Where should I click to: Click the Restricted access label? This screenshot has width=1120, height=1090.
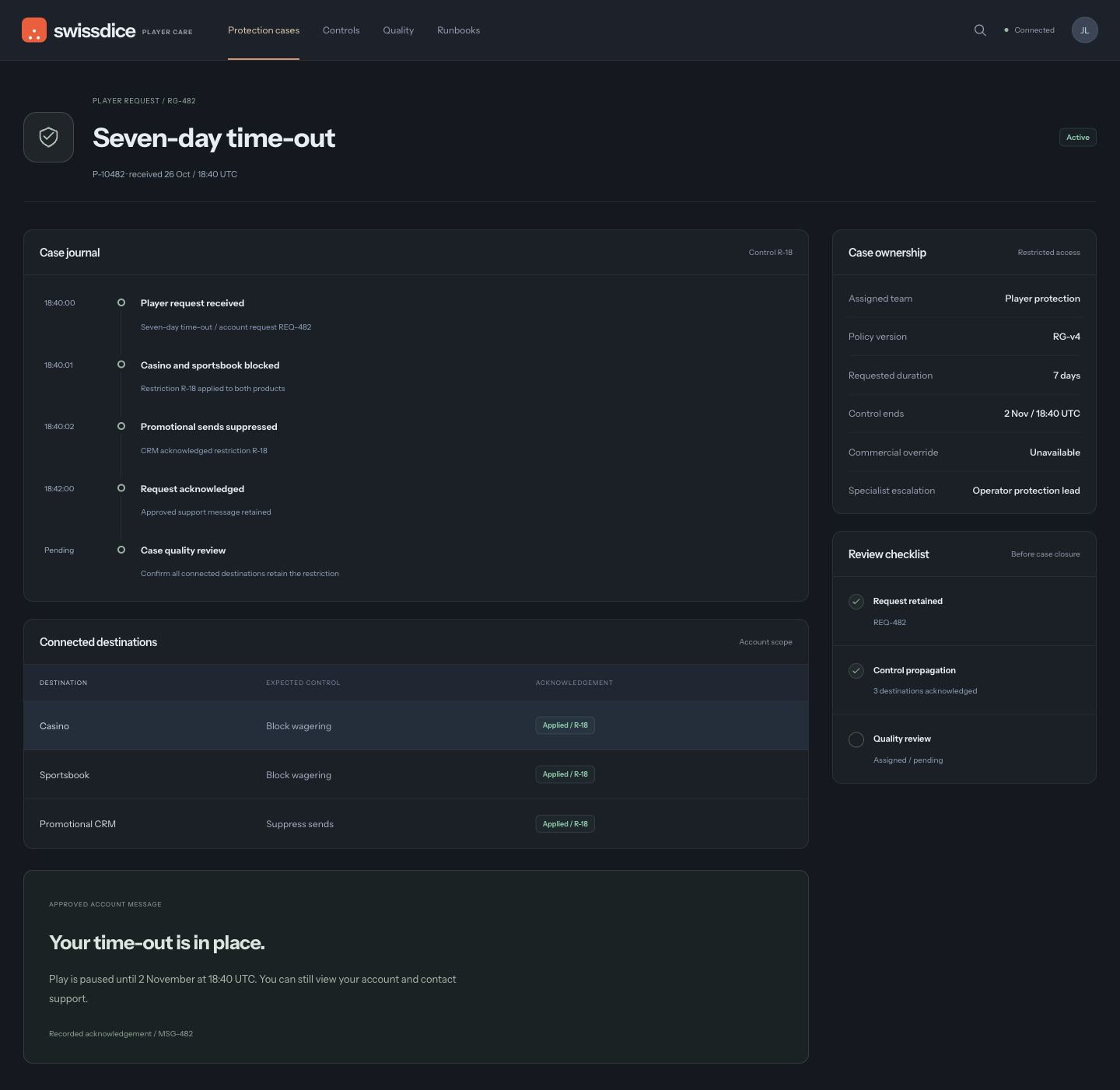coord(1048,253)
